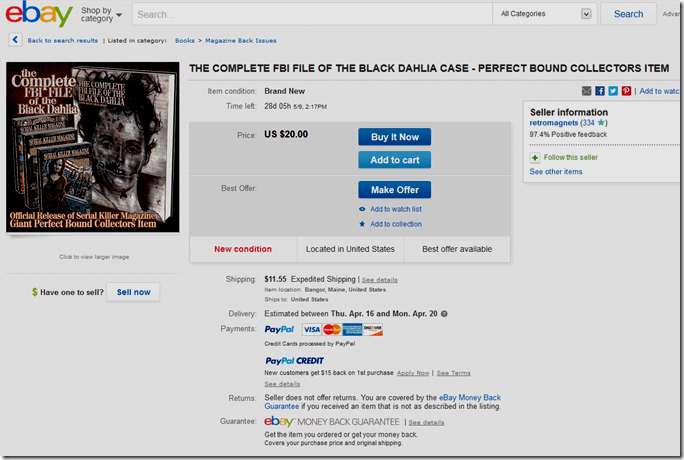Viewport: 684px width, 460px height.
Task: View larger Black Dahlia product image
Action: click(92, 147)
